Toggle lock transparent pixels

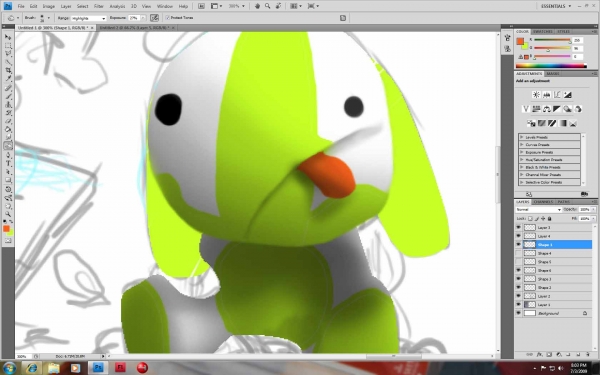pyautogui.click(x=530, y=218)
